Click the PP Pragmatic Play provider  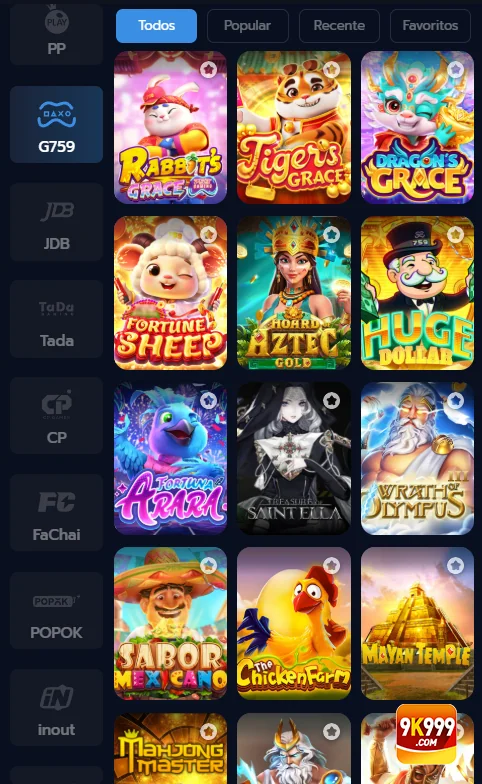(x=56, y=34)
